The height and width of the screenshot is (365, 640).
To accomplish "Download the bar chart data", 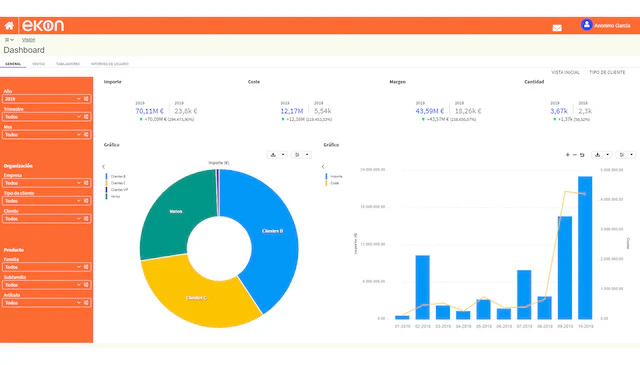I will point(598,155).
